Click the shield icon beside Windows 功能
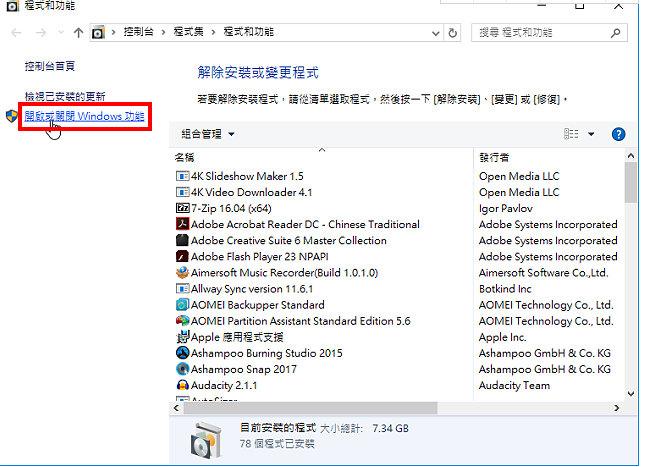Image resolution: width=646 pixels, height=467 pixels. point(12,116)
